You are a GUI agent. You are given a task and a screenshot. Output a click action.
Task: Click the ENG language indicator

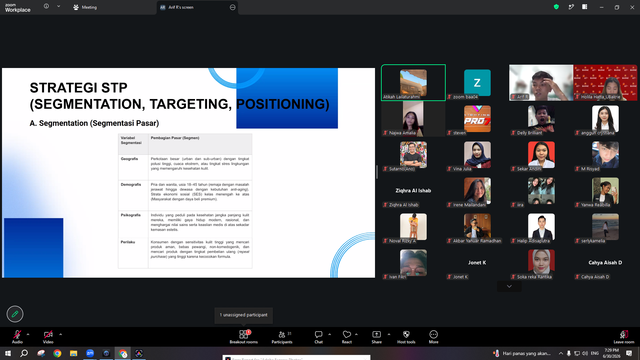(595, 353)
